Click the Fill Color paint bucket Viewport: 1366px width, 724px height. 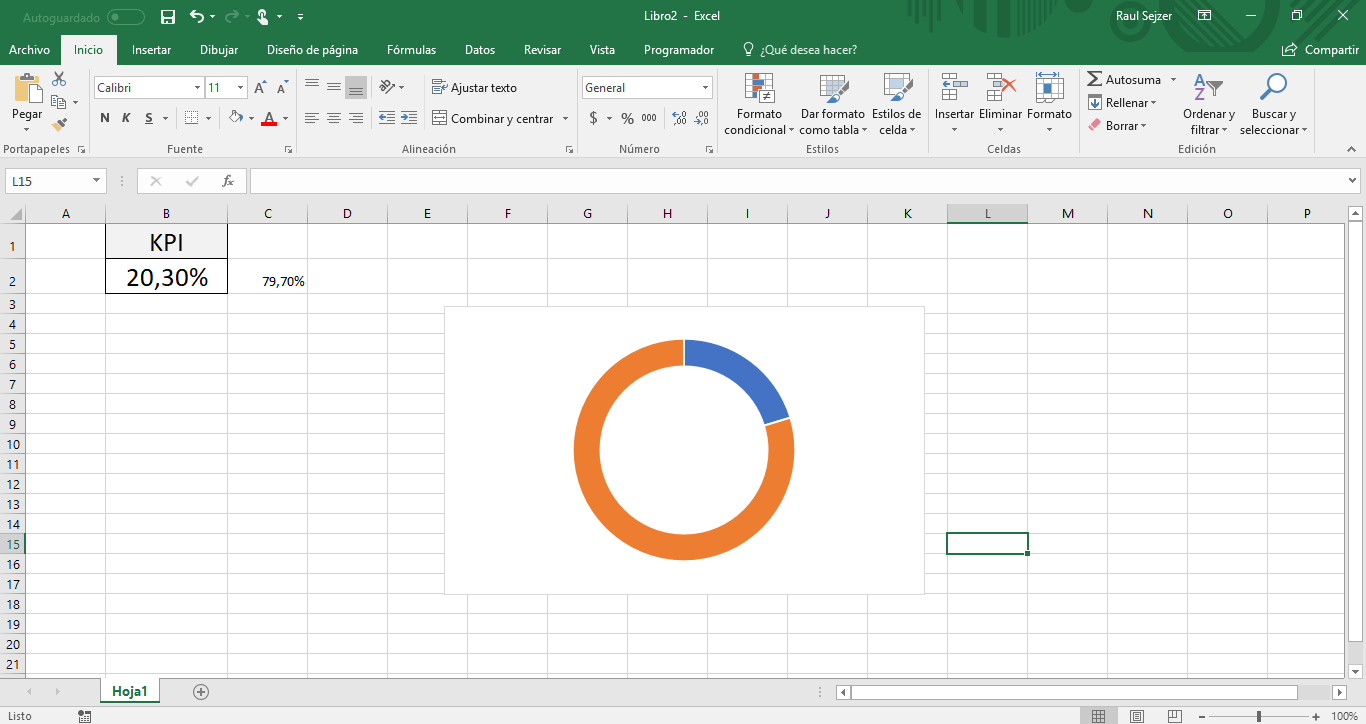tap(235, 118)
